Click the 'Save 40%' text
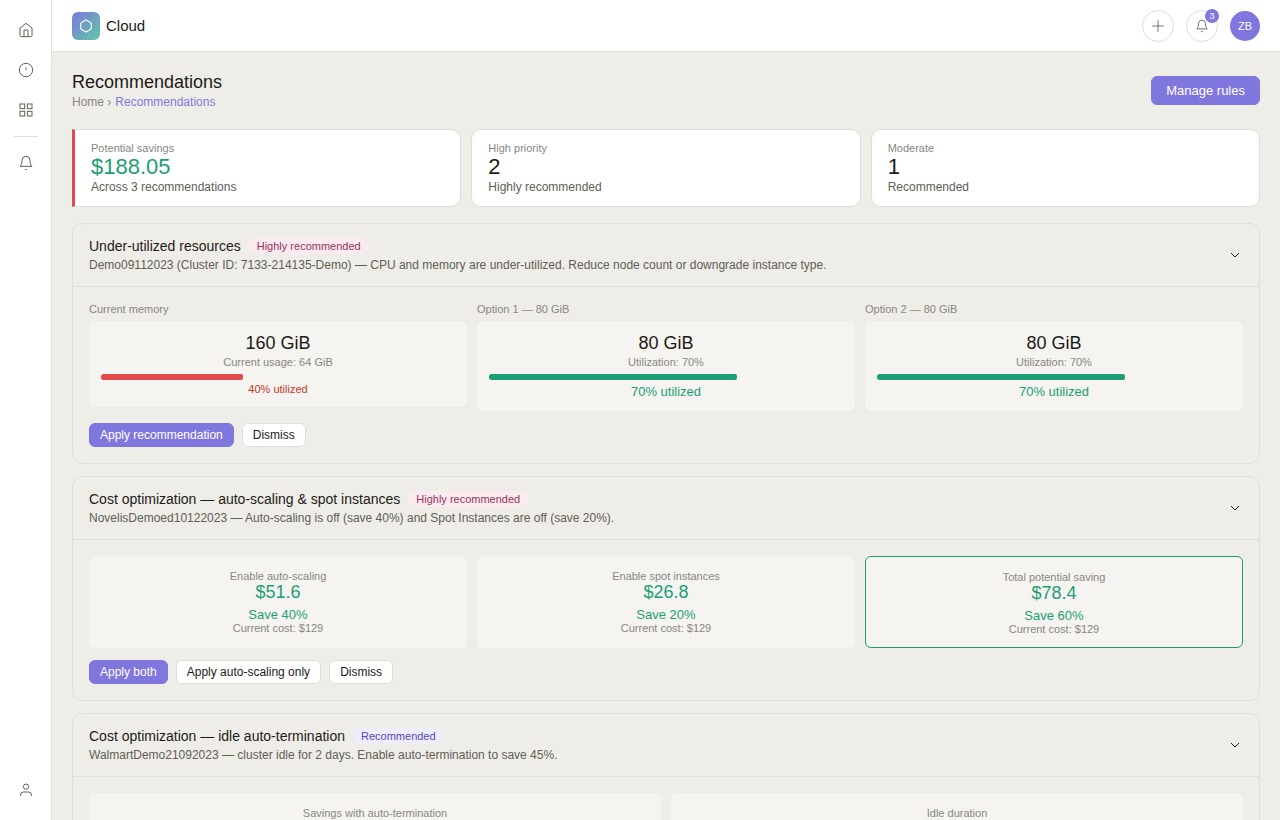This screenshot has width=1280, height=820. point(278,615)
